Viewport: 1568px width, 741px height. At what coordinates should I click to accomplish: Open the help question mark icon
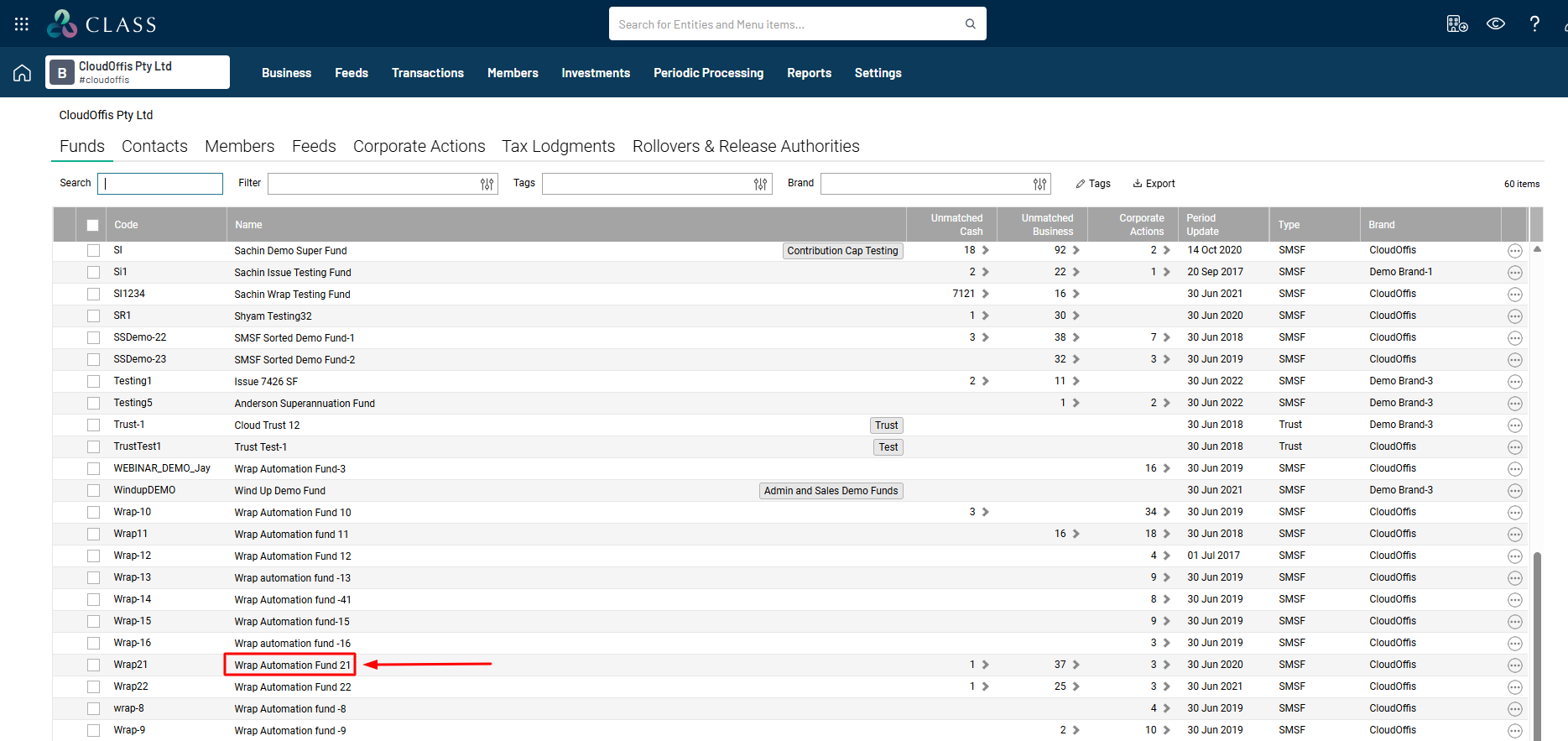1534,24
